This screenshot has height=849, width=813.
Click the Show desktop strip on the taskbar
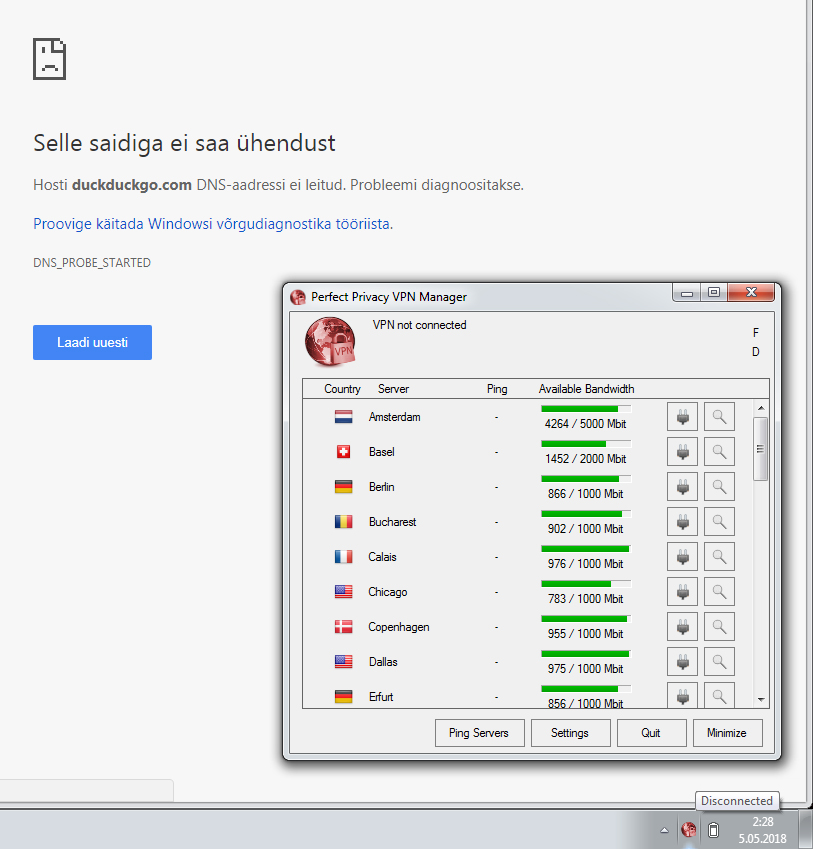(x=806, y=830)
